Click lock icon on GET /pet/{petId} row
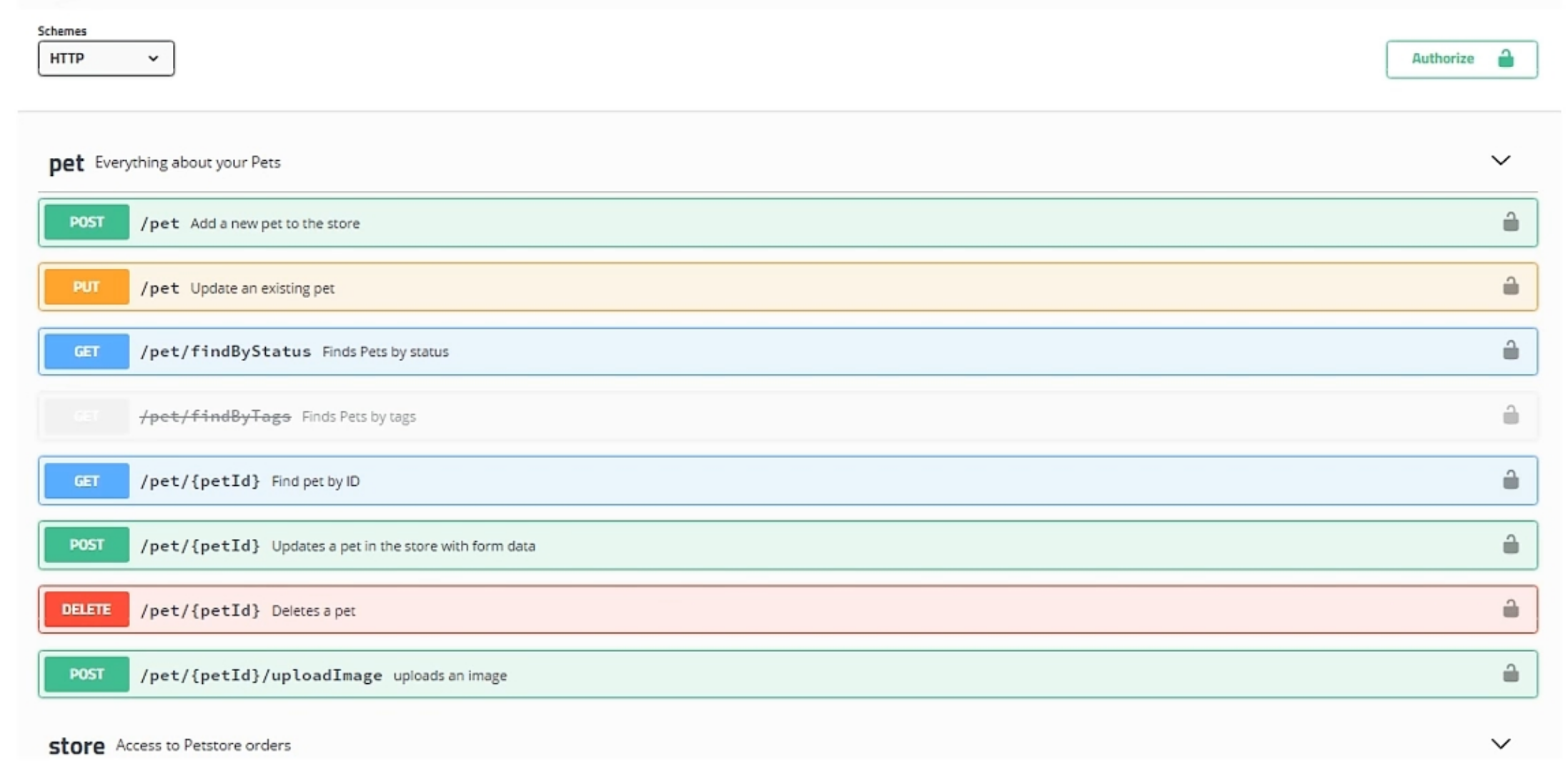 coord(1510,480)
